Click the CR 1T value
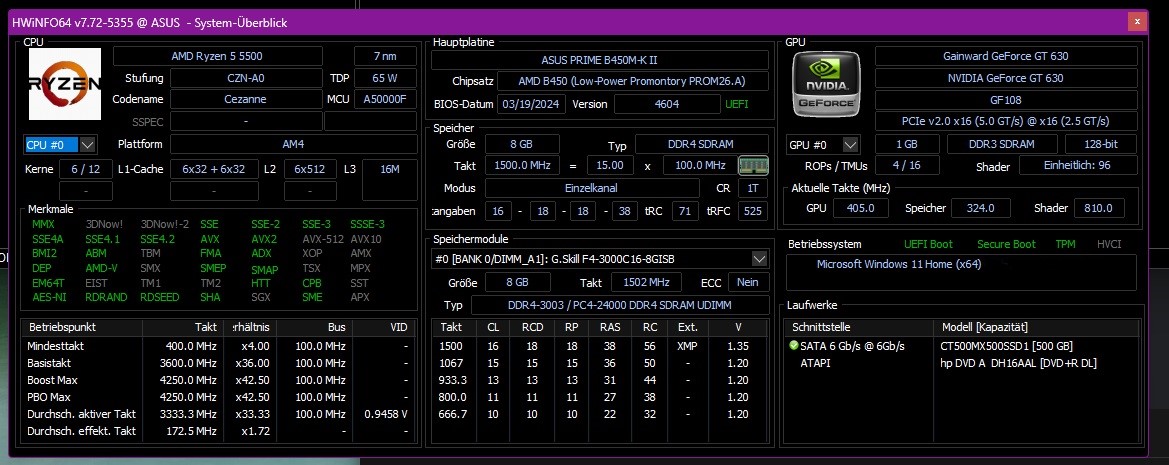This screenshot has height=465, width=1169. 753,189
